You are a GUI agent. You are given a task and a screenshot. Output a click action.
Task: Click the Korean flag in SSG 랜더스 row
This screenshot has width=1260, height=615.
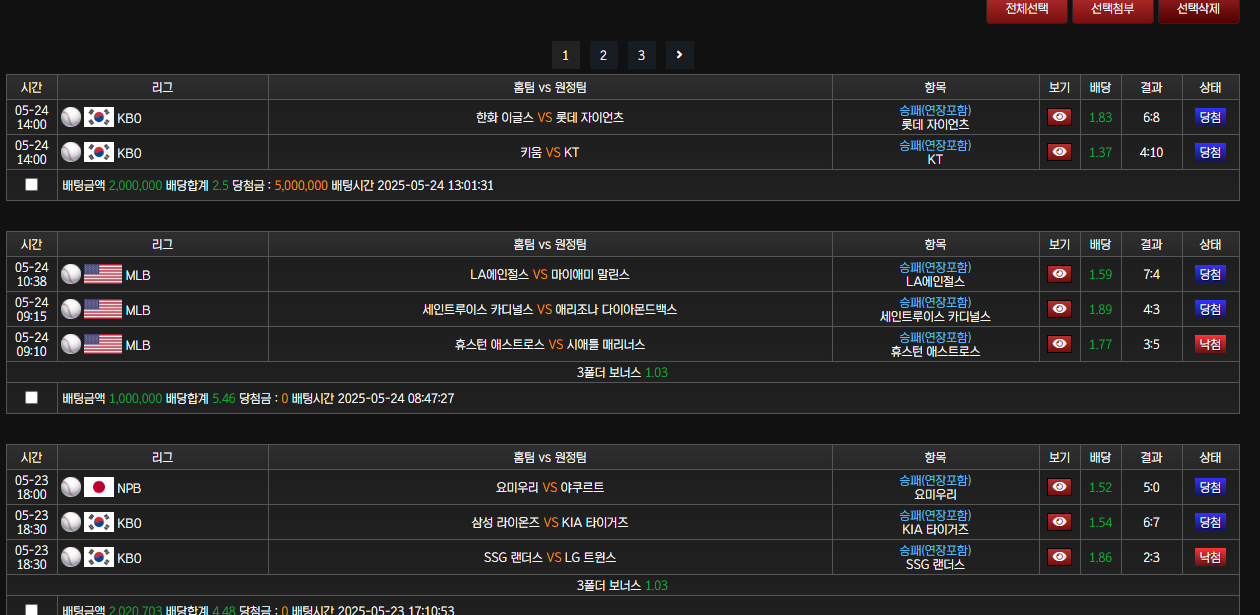coord(99,557)
